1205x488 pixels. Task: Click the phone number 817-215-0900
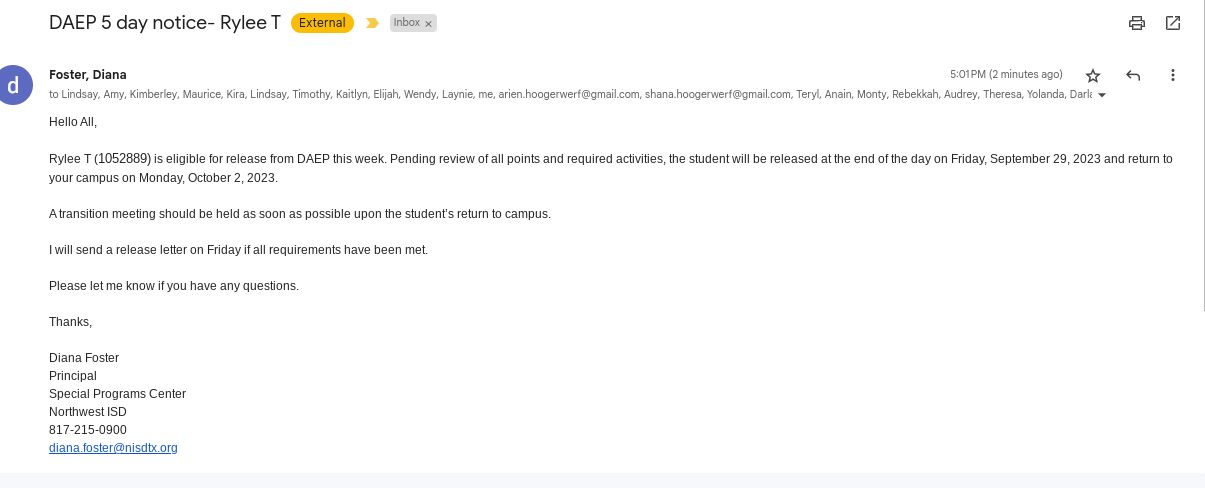88,430
